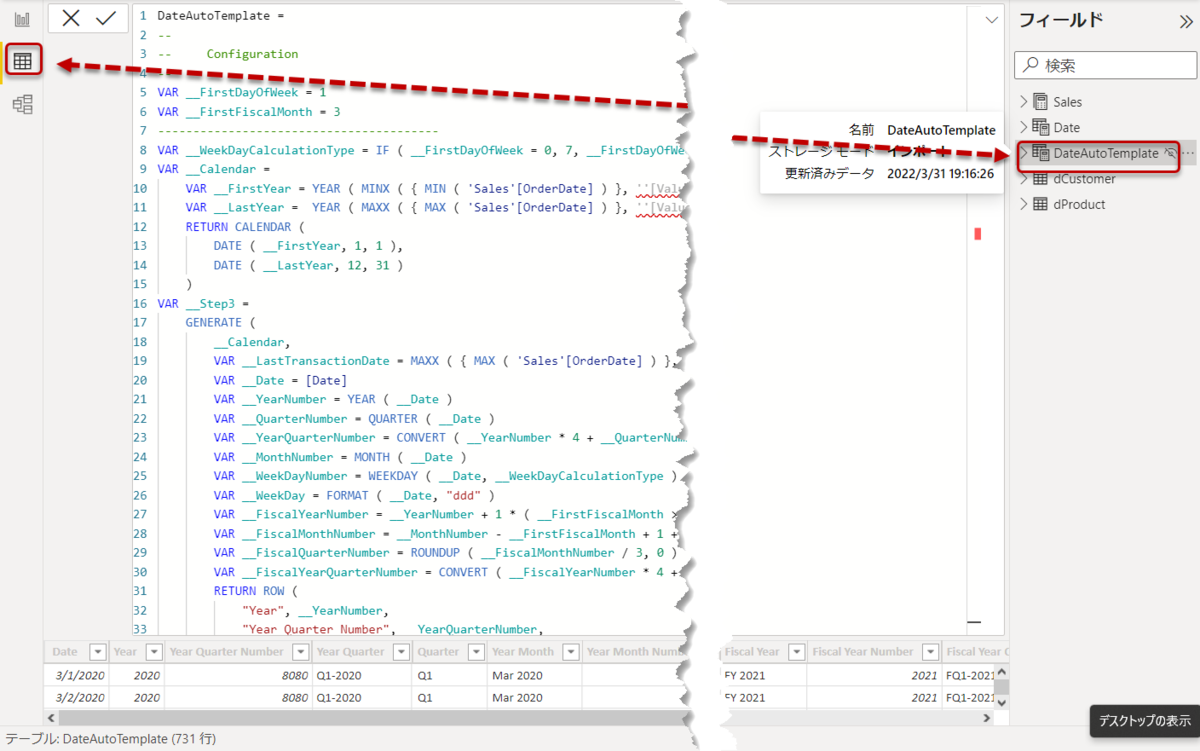Collapse the formula bar with the chevron
This screenshot has height=751, width=1200.
(x=992, y=19)
